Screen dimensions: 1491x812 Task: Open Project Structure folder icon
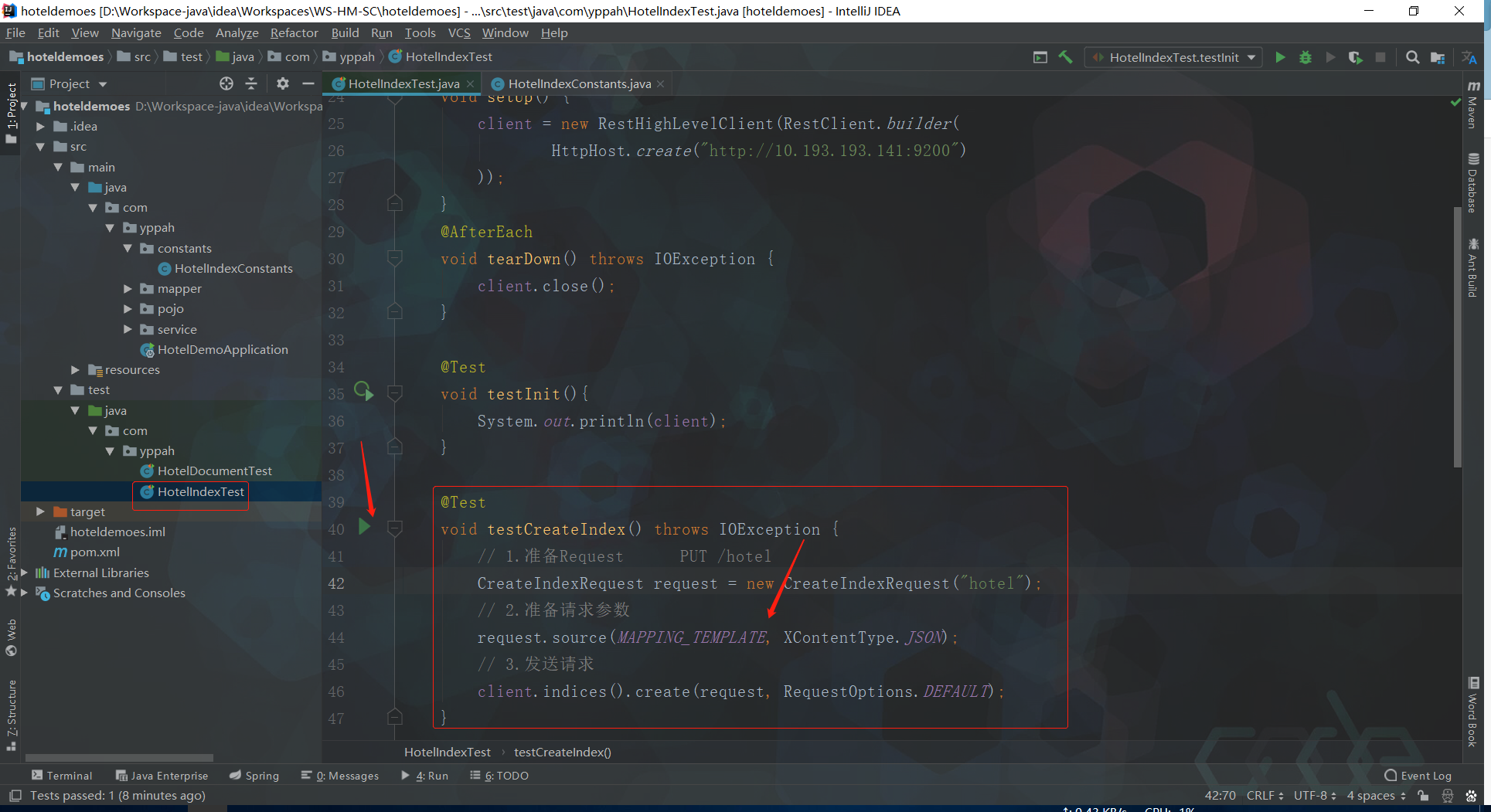[1438, 57]
